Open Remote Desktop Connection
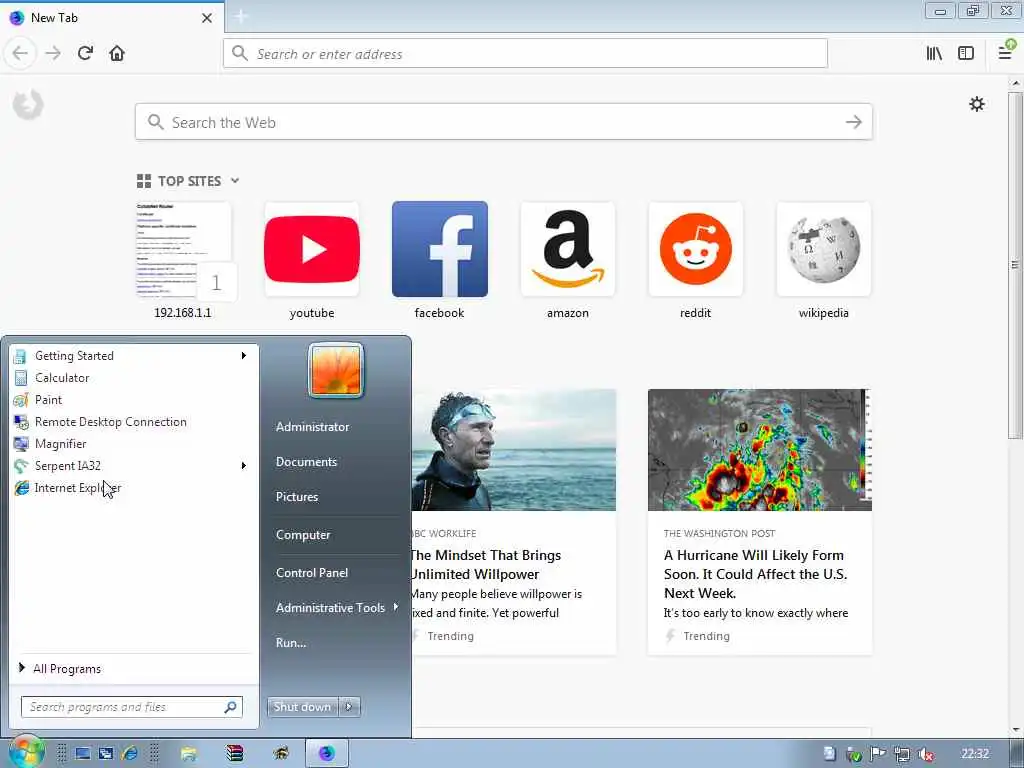 (x=133, y=422)
